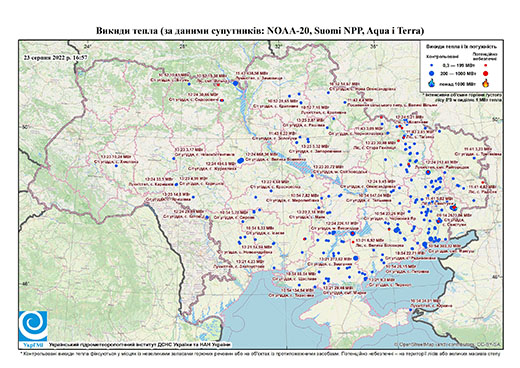Click the map title about NOAA-20 satellites
Viewport: 520px width, 368px height.
[x=260, y=31]
